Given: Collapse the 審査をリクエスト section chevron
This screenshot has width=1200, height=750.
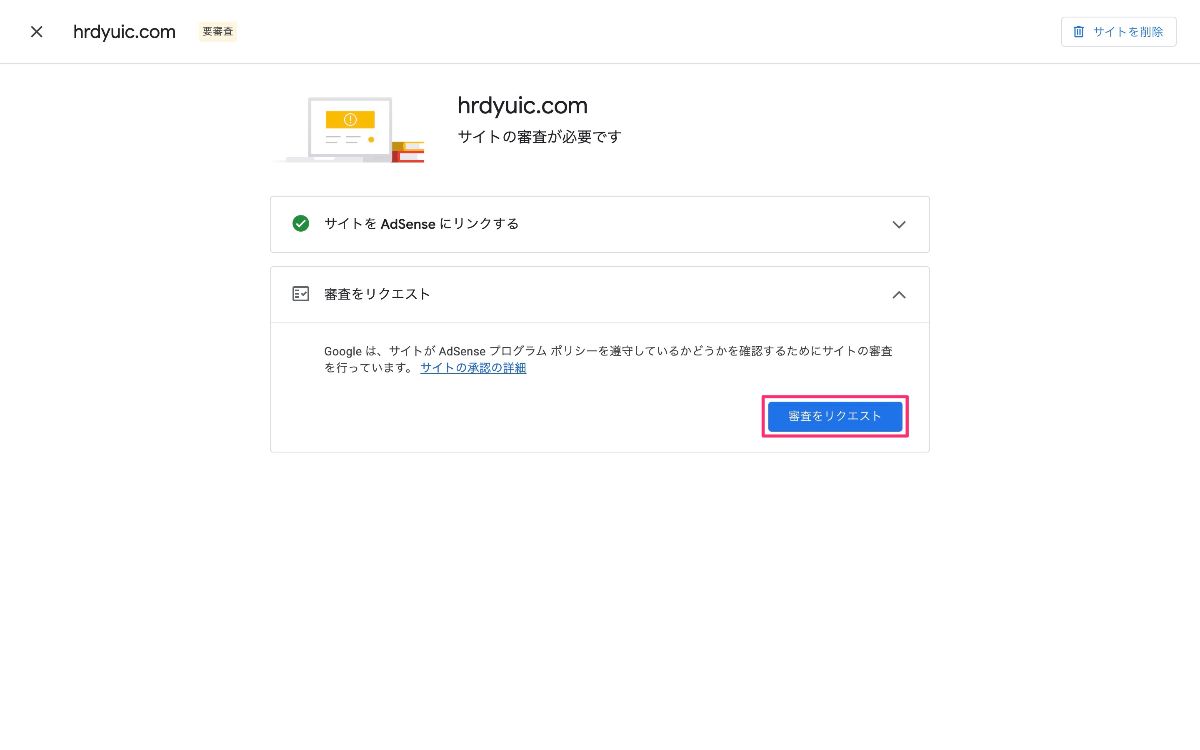Looking at the screenshot, I should pos(899,294).
